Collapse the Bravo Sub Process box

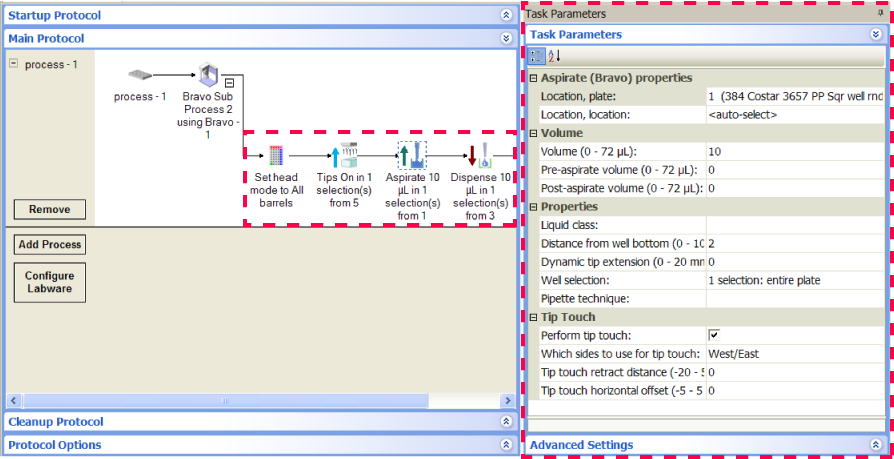click(230, 83)
